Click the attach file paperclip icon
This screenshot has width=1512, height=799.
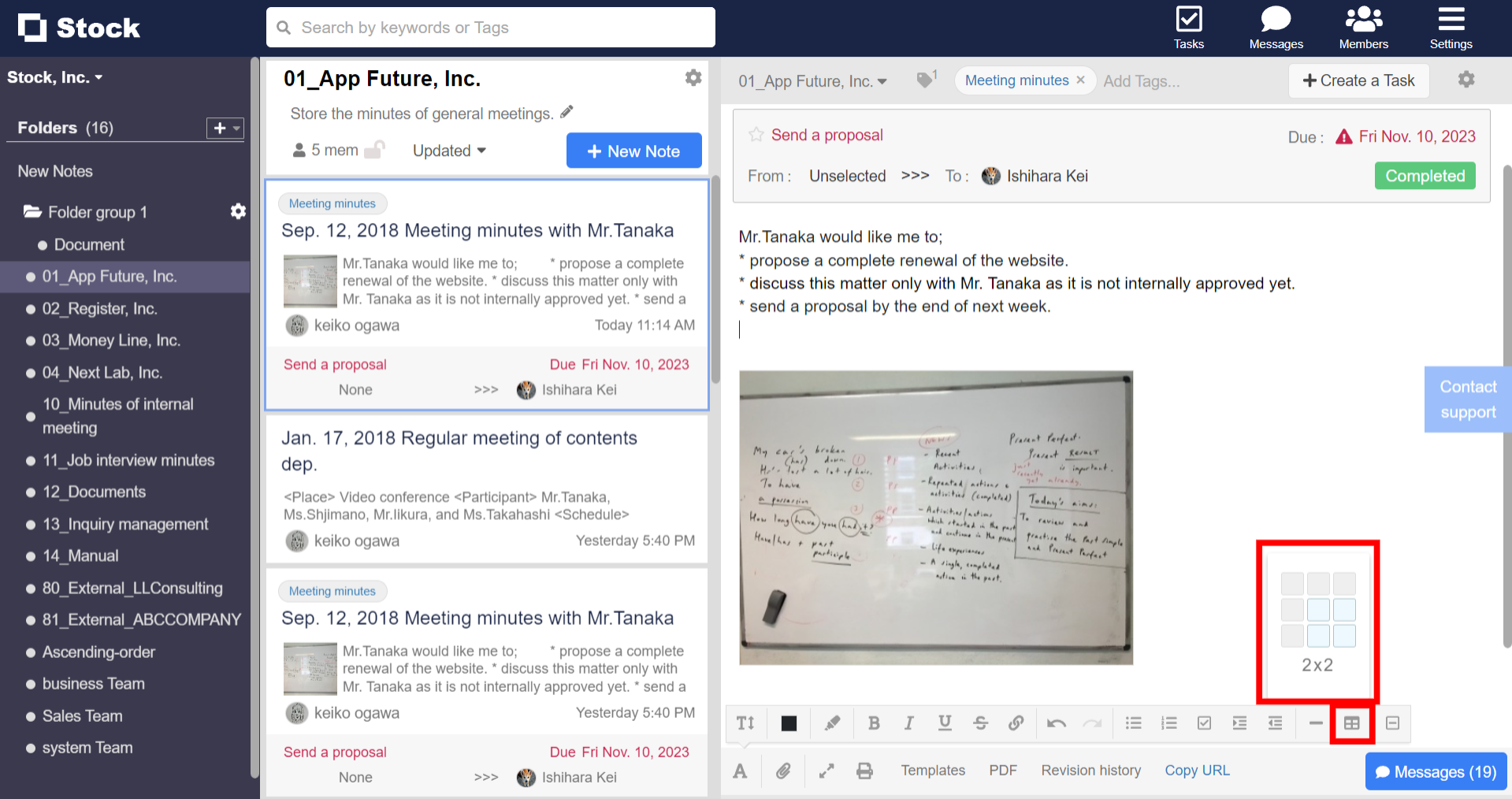pos(782,771)
